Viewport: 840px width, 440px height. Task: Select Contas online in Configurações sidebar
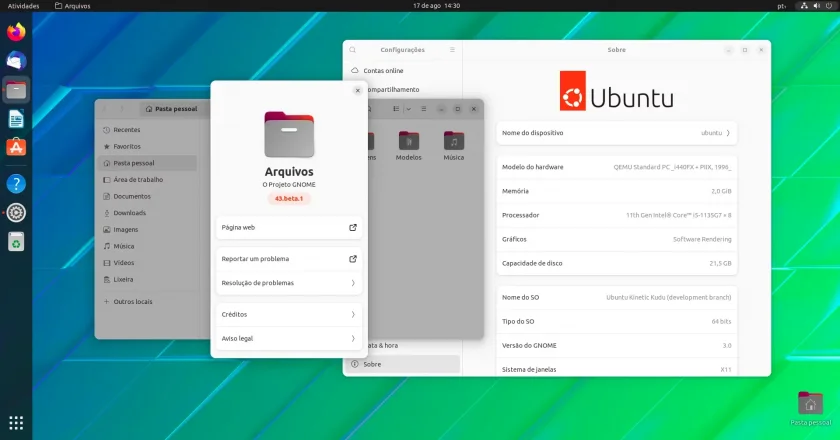point(403,71)
